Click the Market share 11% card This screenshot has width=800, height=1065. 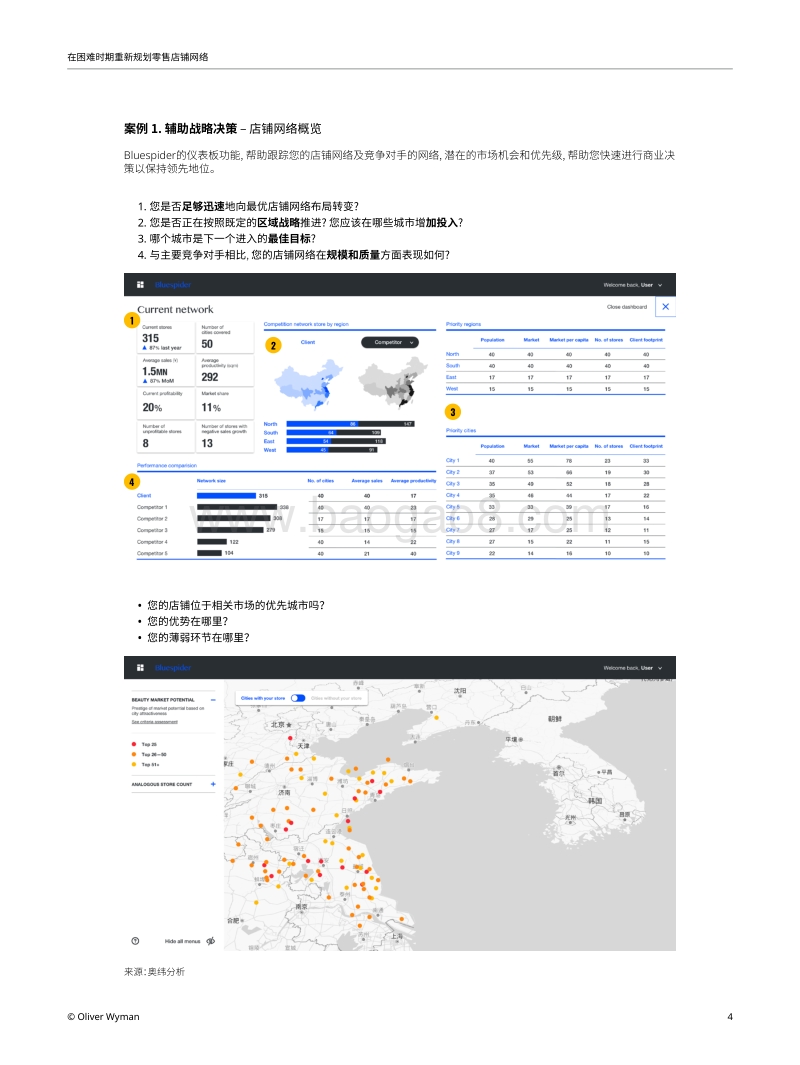pyautogui.click(x=225, y=403)
